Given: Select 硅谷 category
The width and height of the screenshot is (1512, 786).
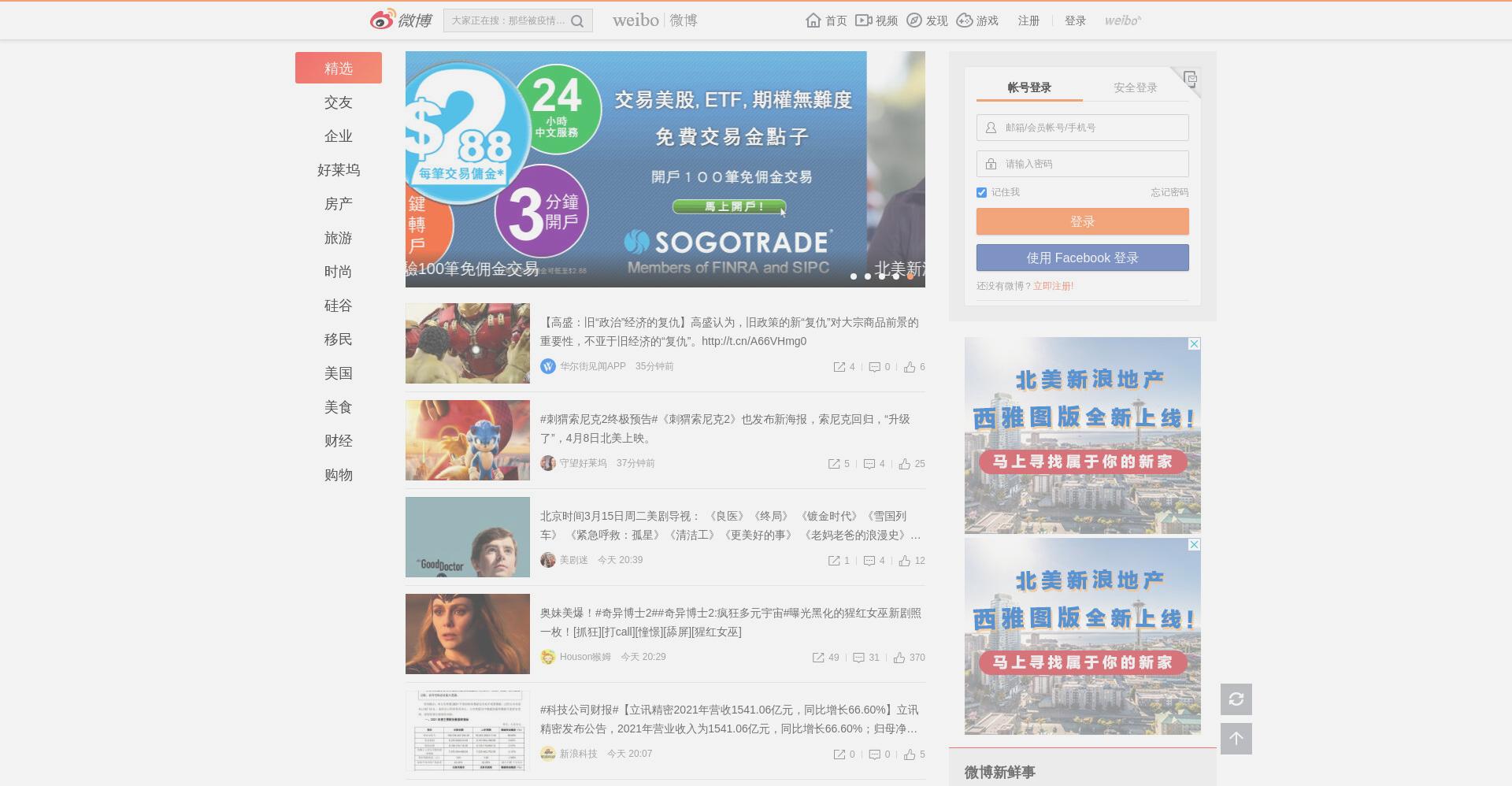Looking at the screenshot, I should (339, 306).
